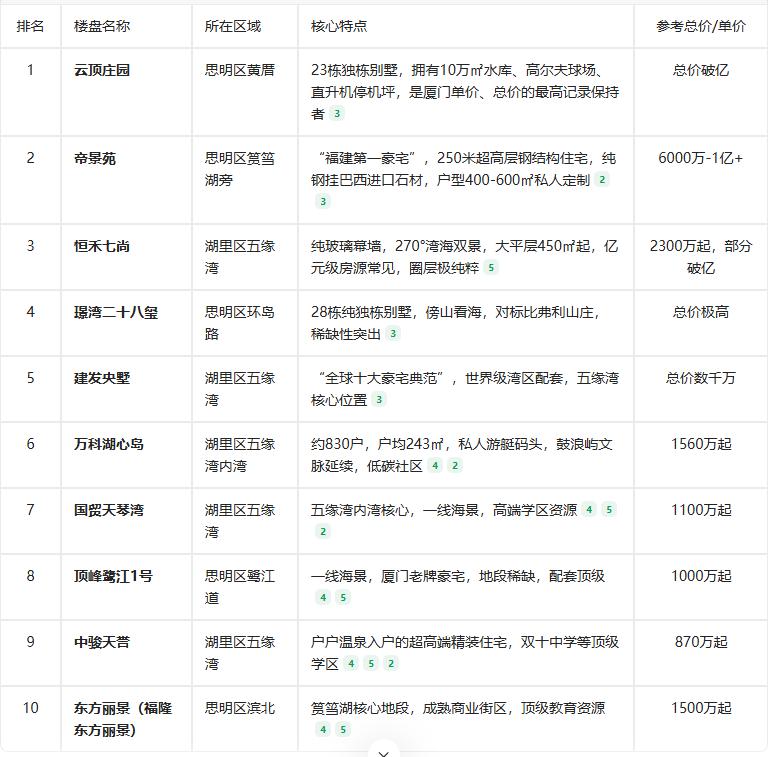769x757 pixels.
Task: Select the property name 建发央墅
Action: [102, 378]
